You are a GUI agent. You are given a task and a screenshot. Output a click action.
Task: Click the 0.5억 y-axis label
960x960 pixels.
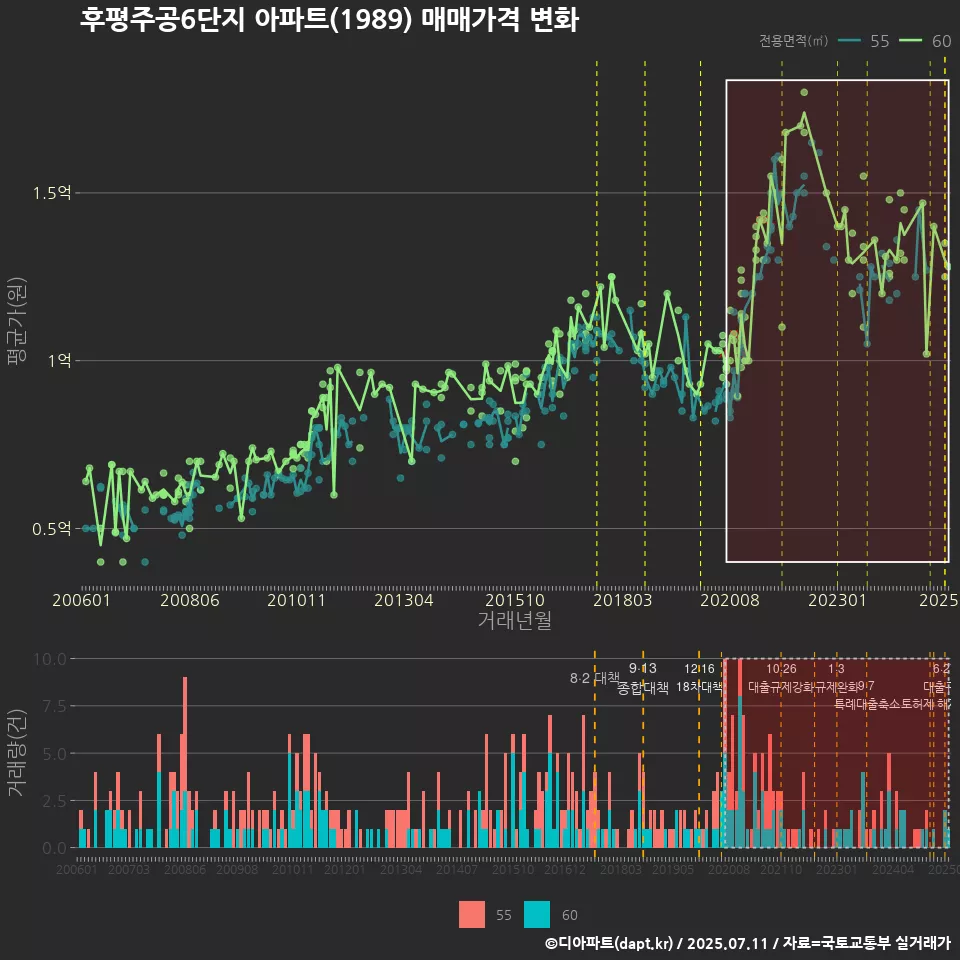coord(52,528)
